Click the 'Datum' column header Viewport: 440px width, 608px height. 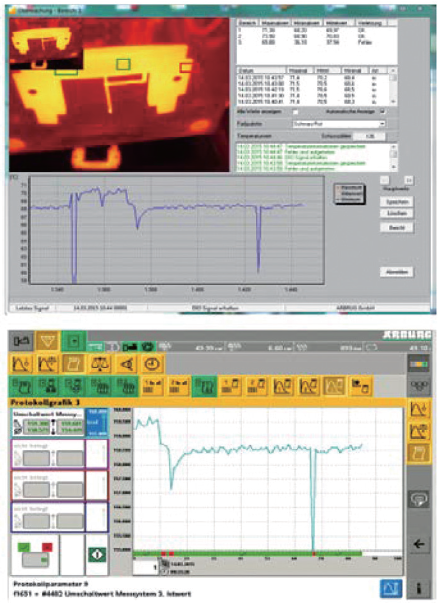[261, 71]
